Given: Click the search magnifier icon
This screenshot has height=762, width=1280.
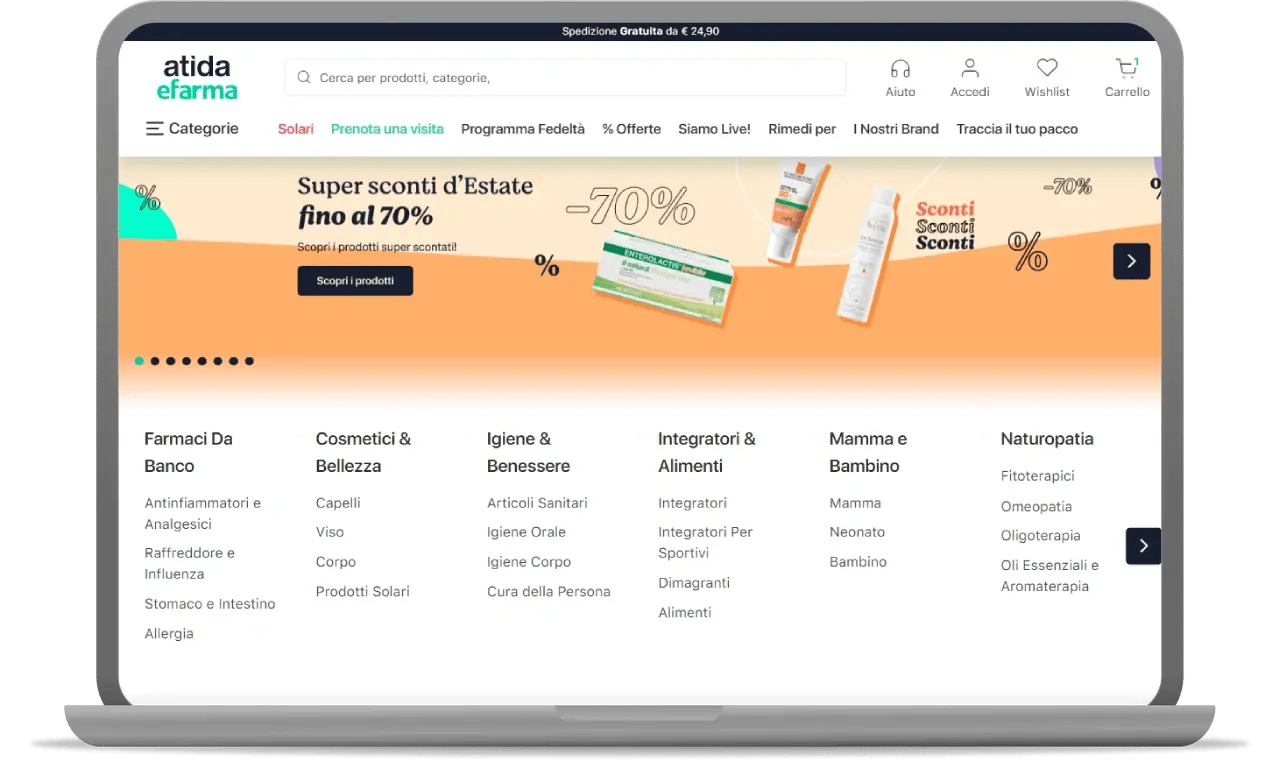Looking at the screenshot, I should (304, 77).
